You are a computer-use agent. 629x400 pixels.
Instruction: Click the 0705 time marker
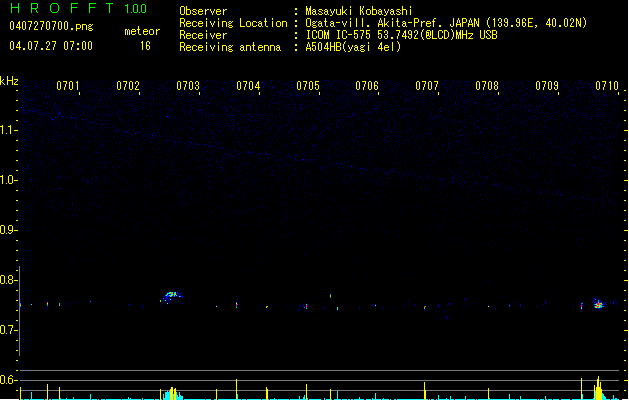[308, 86]
